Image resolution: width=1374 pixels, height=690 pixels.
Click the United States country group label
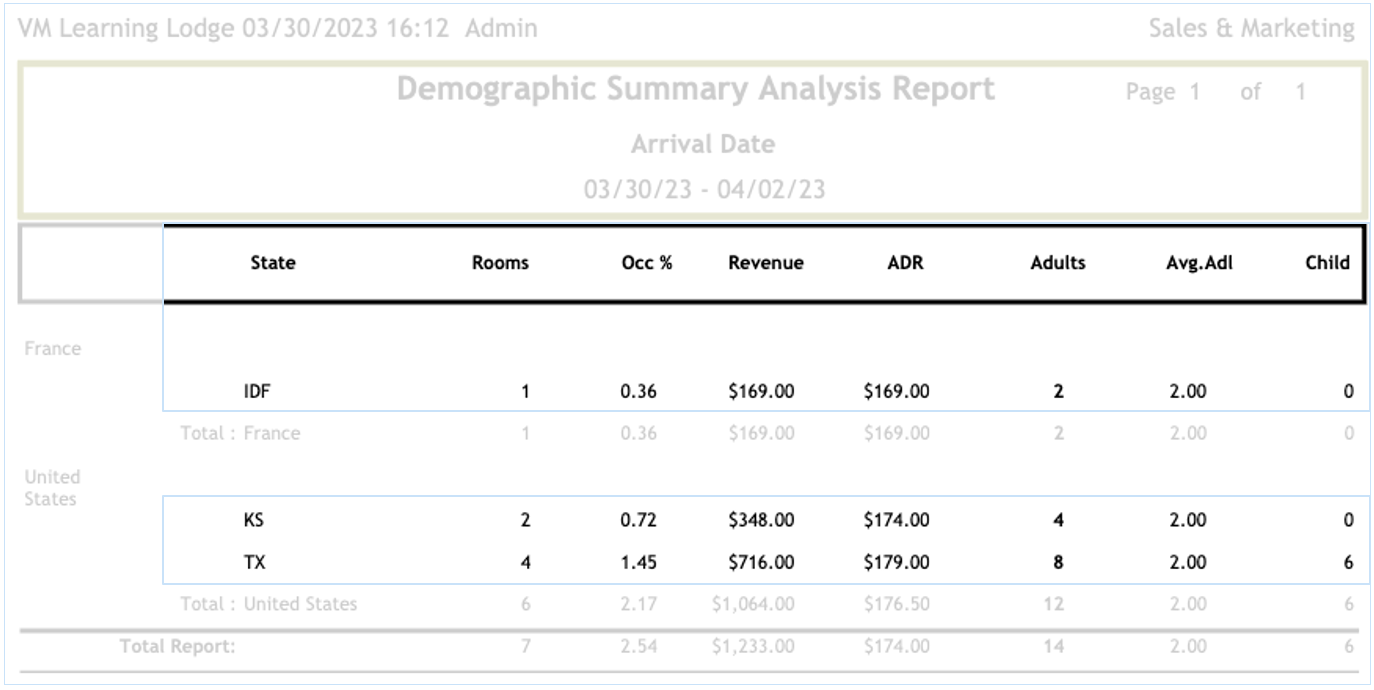(x=53, y=487)
